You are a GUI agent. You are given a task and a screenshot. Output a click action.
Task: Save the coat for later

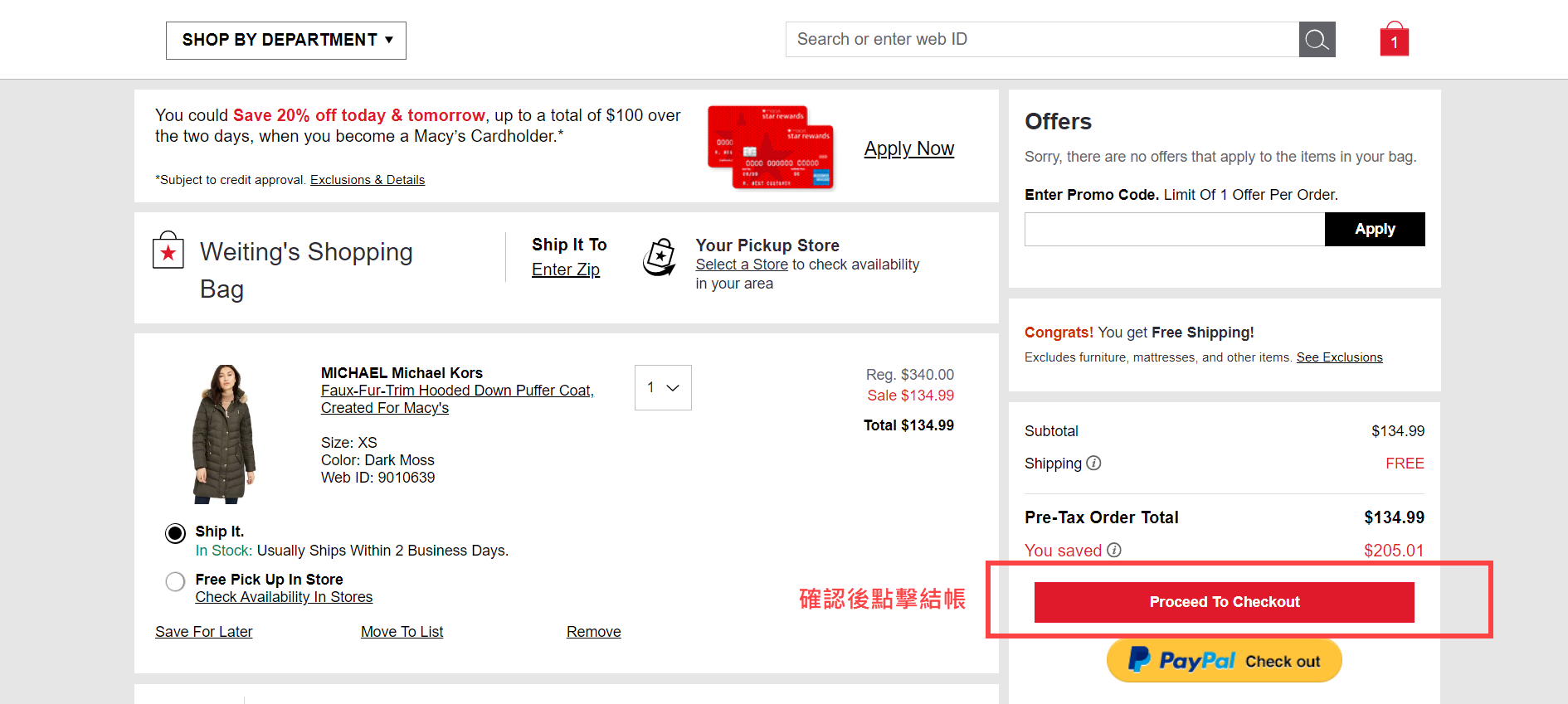(x=204, y=632)
